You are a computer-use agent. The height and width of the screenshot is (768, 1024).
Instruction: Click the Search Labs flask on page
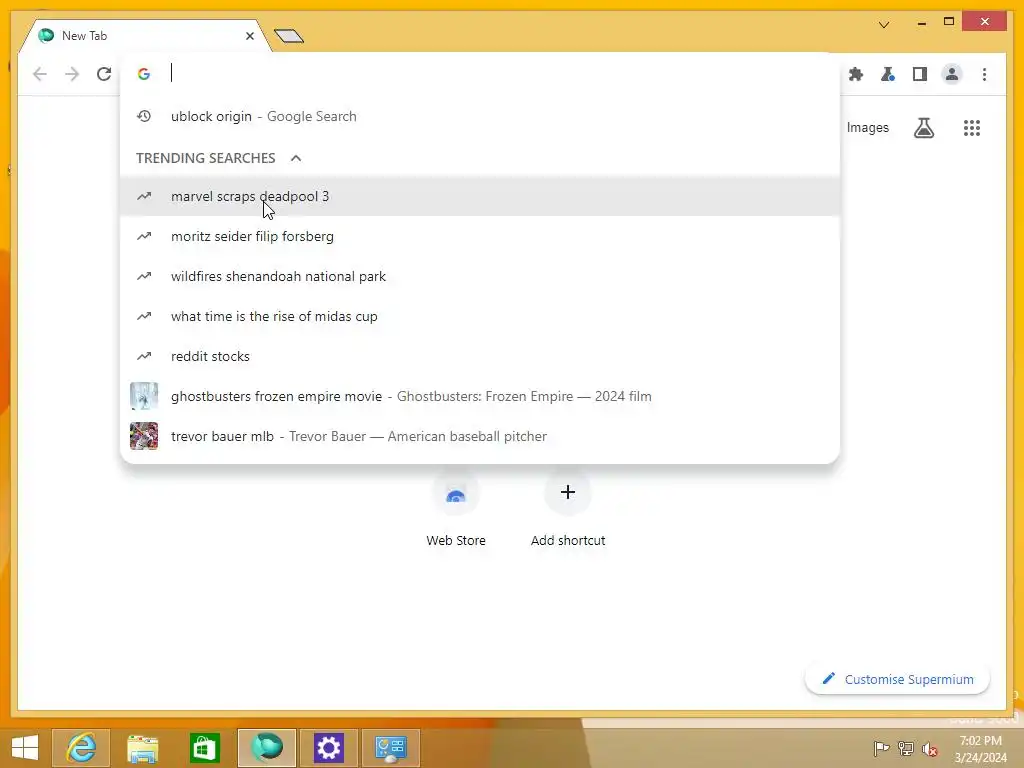(x=923, y=128)
